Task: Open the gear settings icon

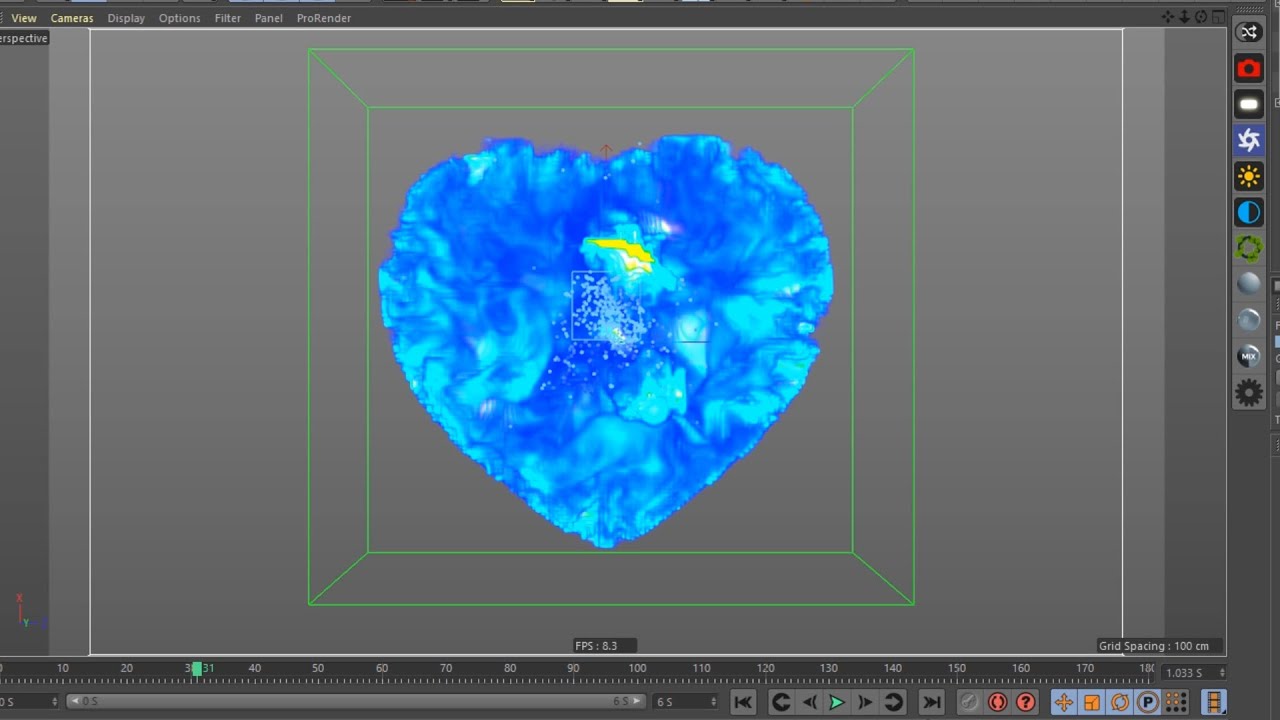Action: click(x=1249, y=393)
